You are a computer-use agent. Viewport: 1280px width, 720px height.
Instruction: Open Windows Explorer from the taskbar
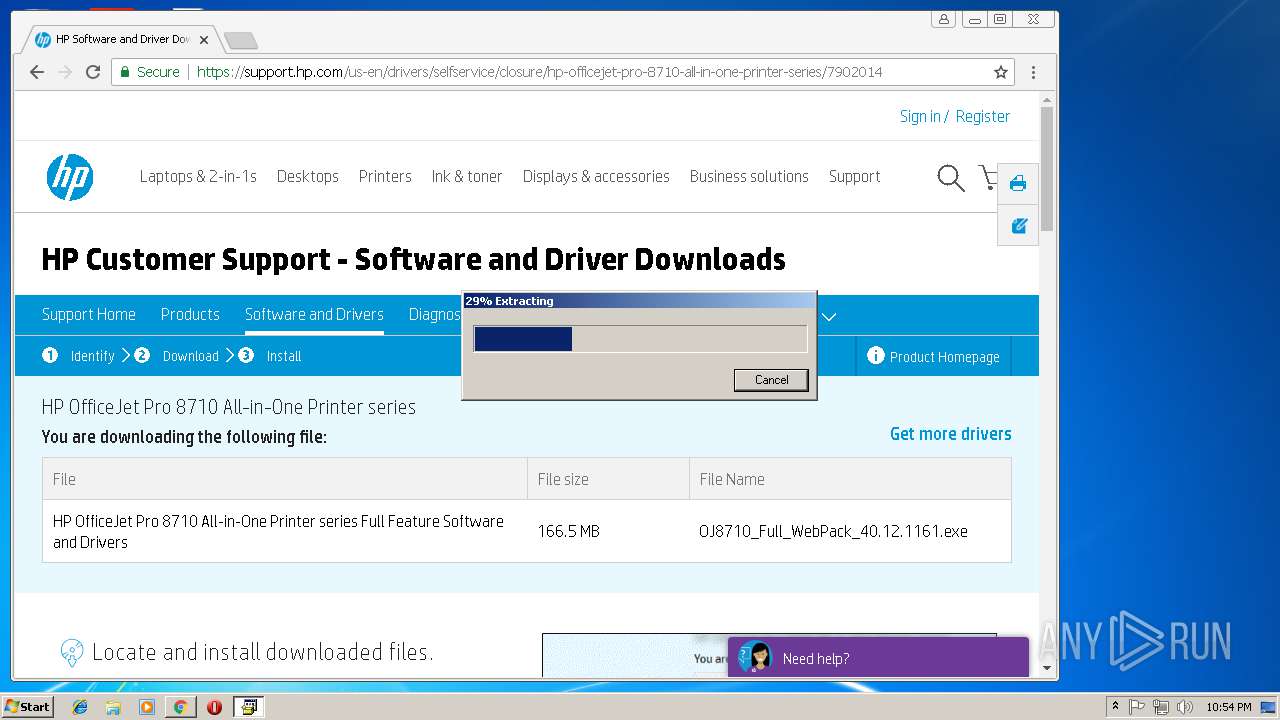(x=113, y=707)
